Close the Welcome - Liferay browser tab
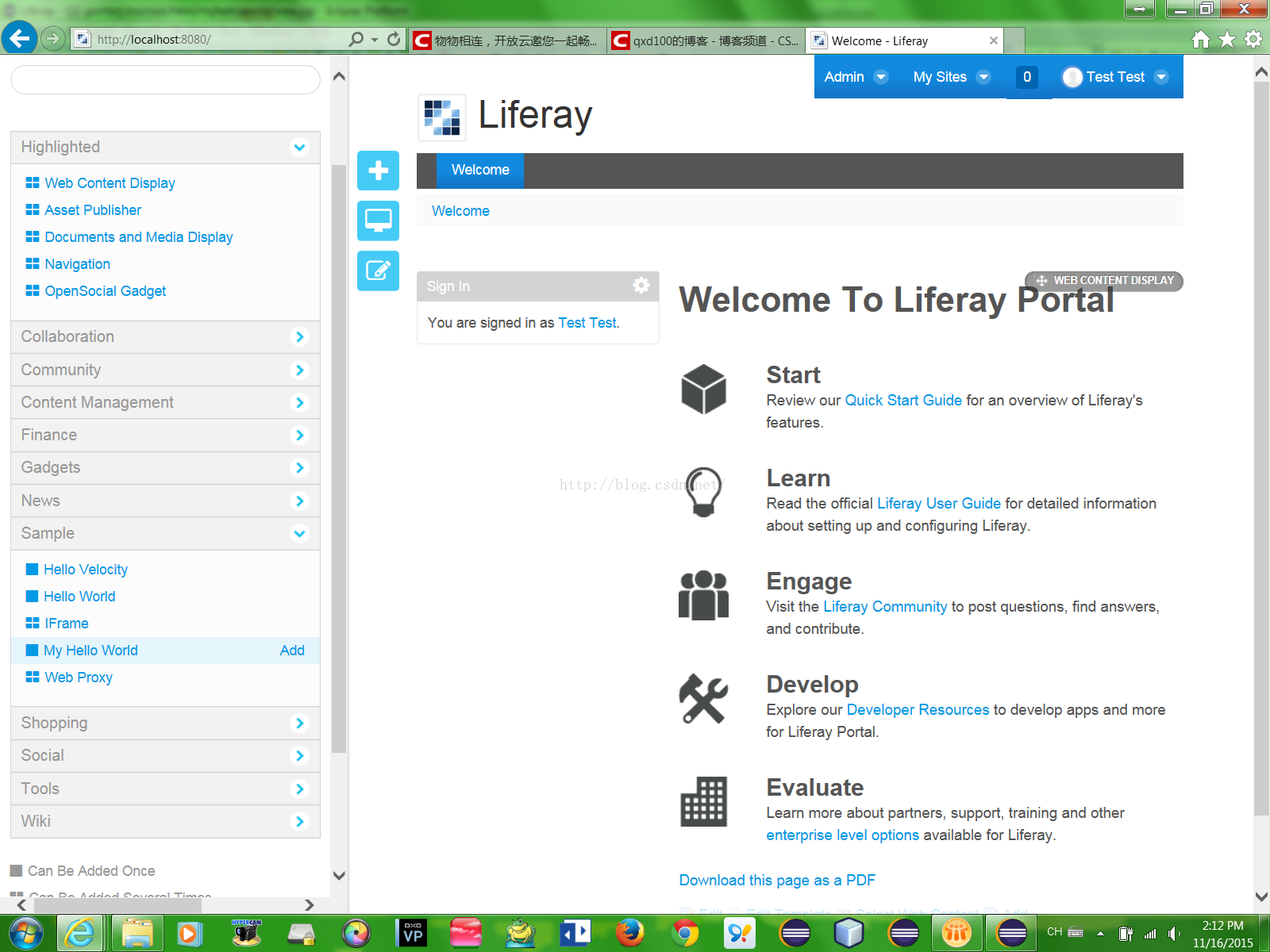This screenshot has width=1270, height=952. (993, 40)
